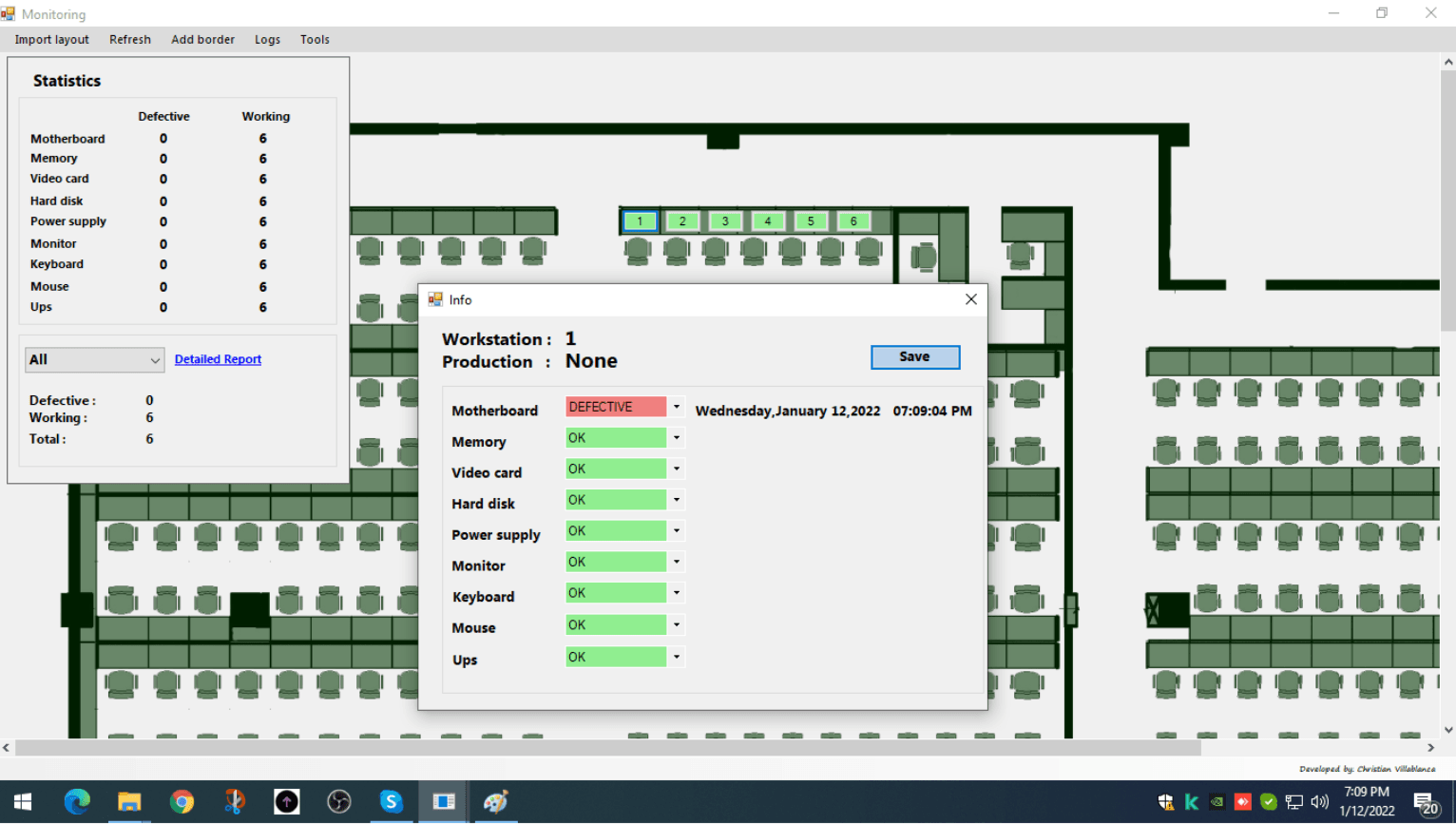Open the Tools menu
The image size is (1456, 824).
(x=315, y=39)
